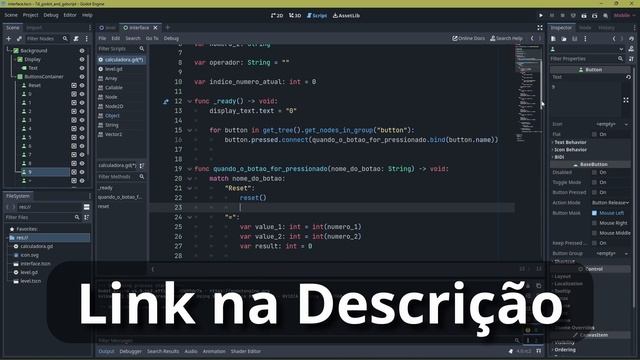Screen dimensions: 640x360
Task: Open the Shader Editor bottom tab
Action: coord(246,351)
